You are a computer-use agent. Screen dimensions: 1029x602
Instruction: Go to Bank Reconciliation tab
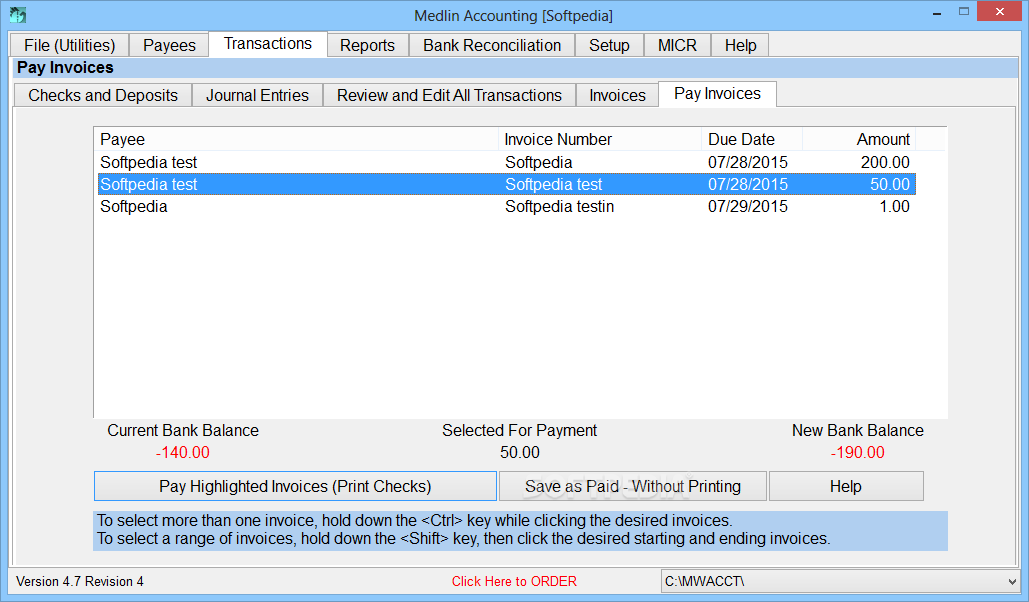coord(492,45)
